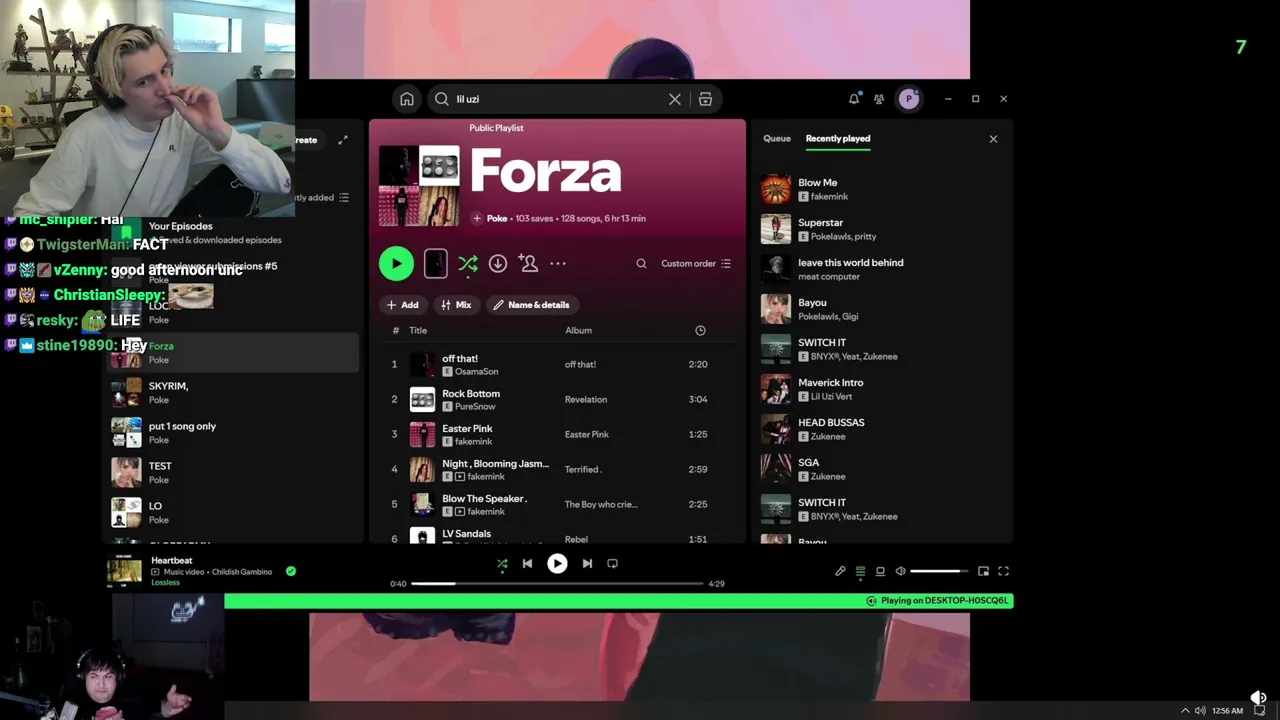
Task: Toggle the queue panel icon in player bar
Action: (x=860, y=571)
